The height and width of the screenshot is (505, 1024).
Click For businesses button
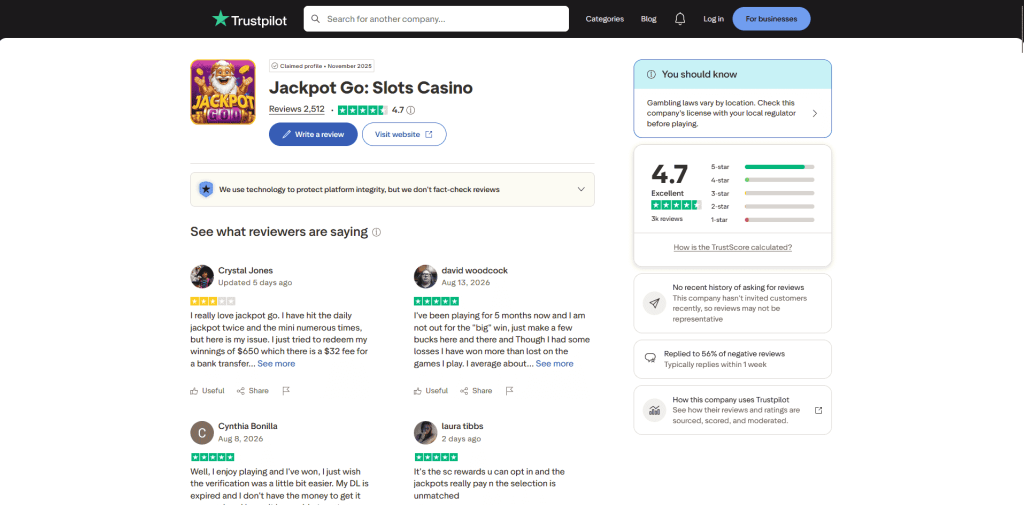pos(771,19)
